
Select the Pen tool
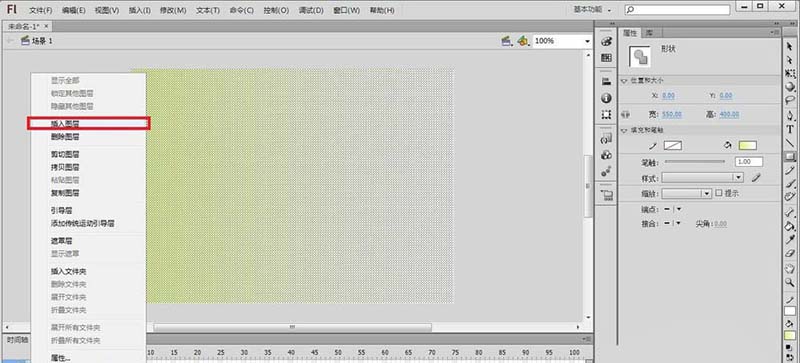click(x=790, y=116)
